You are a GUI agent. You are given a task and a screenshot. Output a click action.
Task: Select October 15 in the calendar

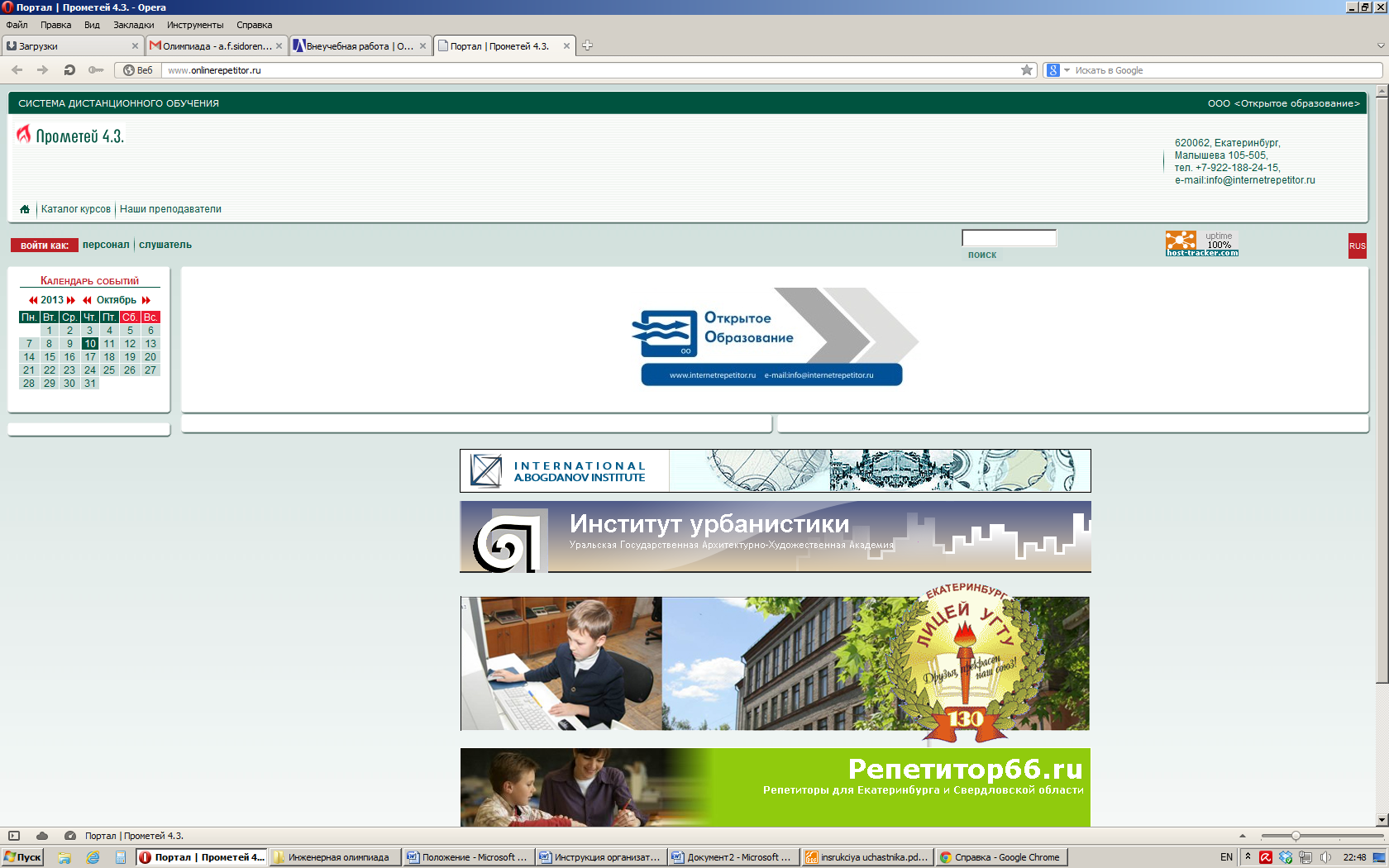(x=50, y=357)
